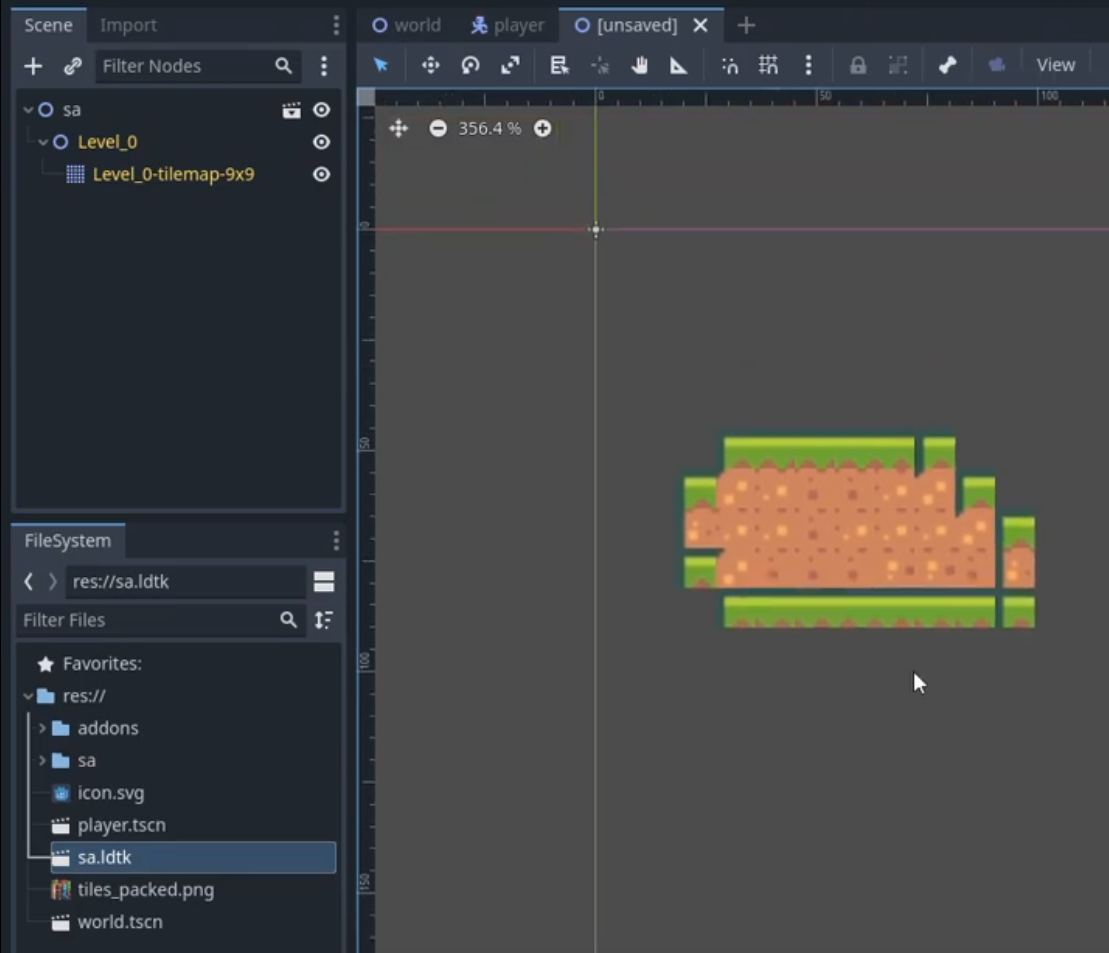The width and height of the screenshot is (1109, 953).
Task: Select the Rotate Mode tool
Action: tap(470, 65)
